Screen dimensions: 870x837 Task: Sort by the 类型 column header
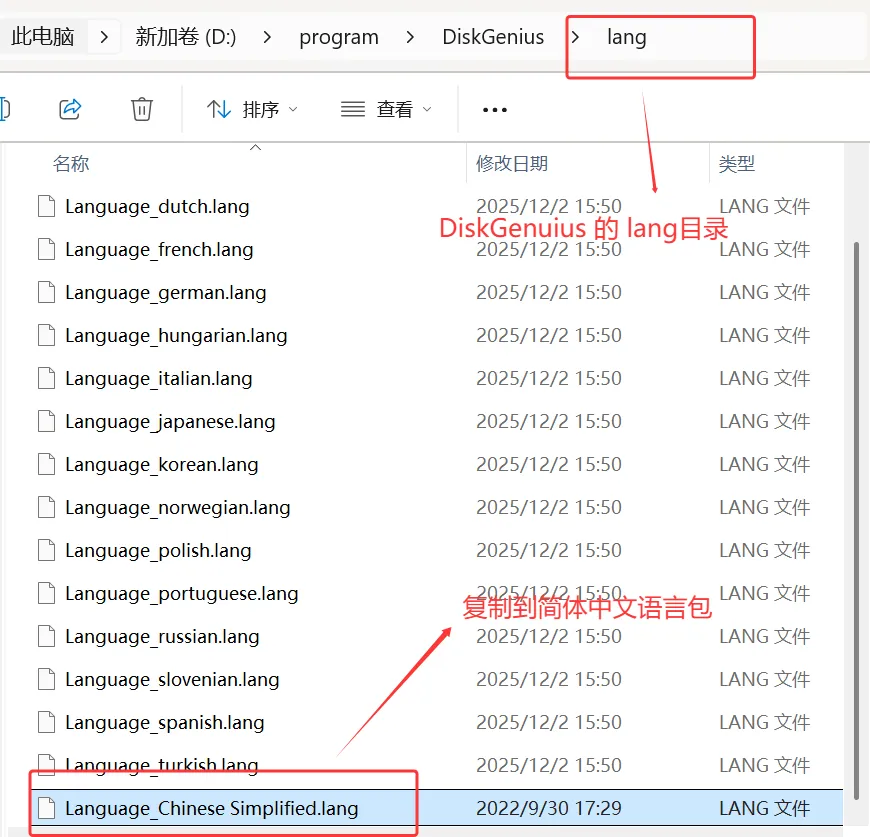tap(737, 164)
